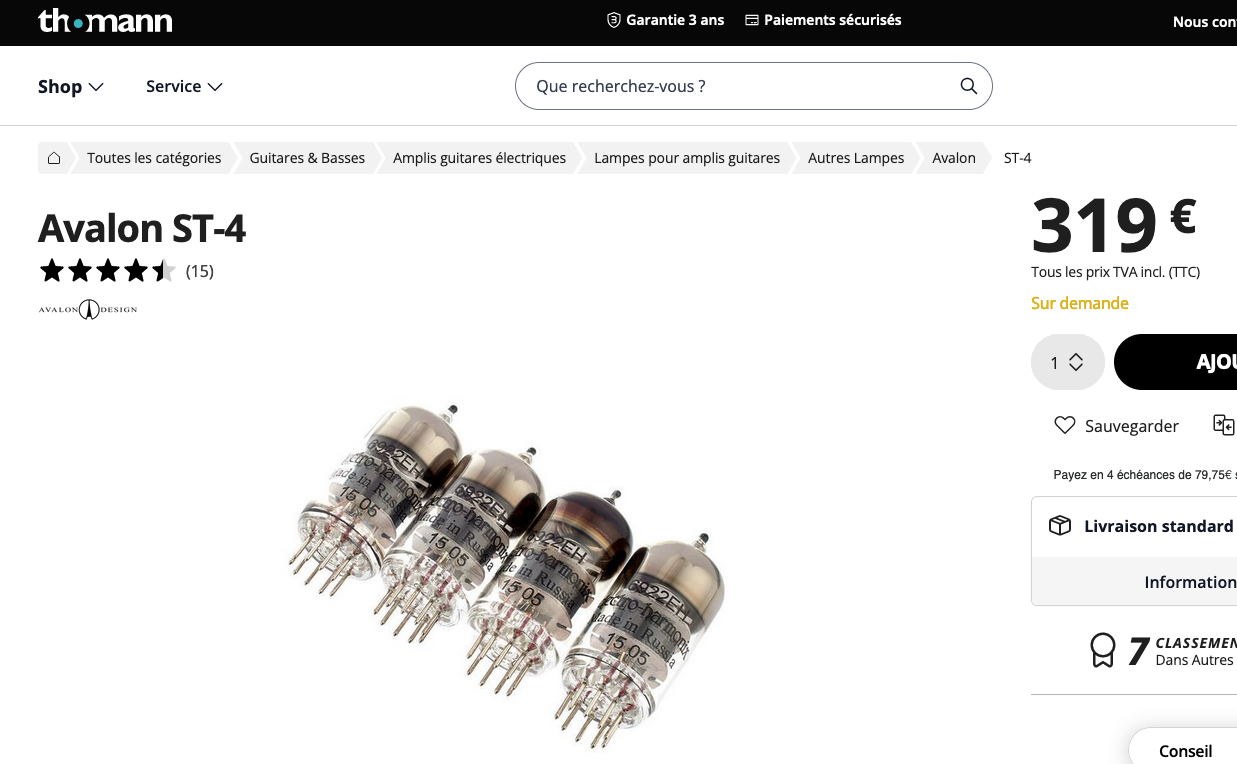This screenshot has height=764, width=1237.
Task: Click the star rating display
Action: [108, 271]
